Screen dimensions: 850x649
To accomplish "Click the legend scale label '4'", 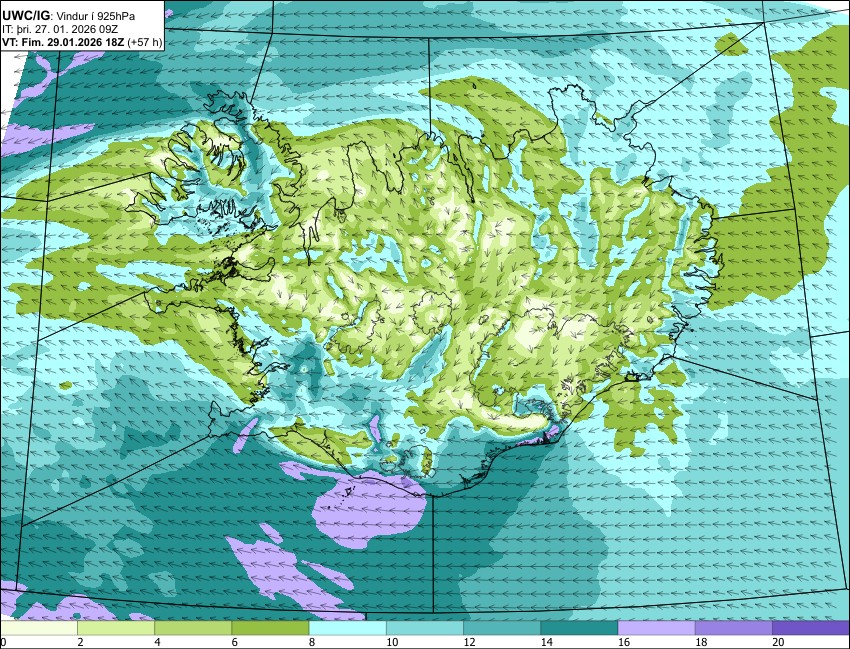I will pyautogui.click(x=157, y=642).
